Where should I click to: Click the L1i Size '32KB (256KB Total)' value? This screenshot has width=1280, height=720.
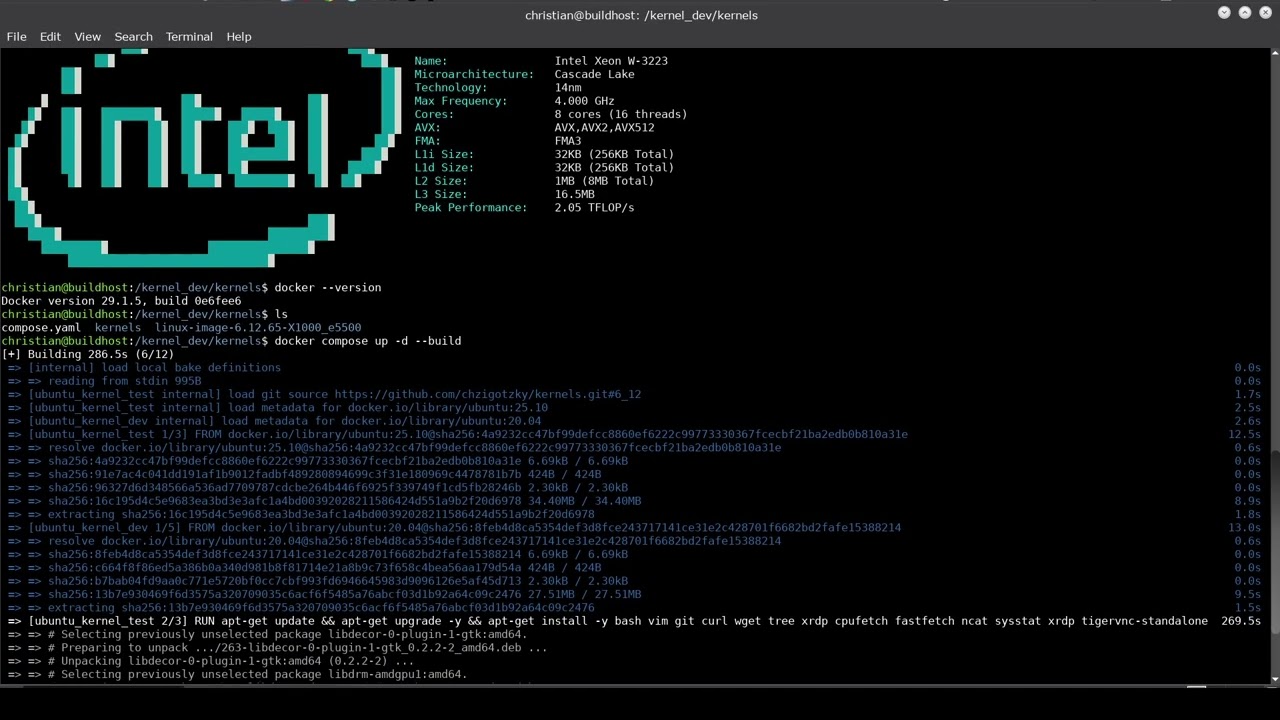tap(614, 154)
